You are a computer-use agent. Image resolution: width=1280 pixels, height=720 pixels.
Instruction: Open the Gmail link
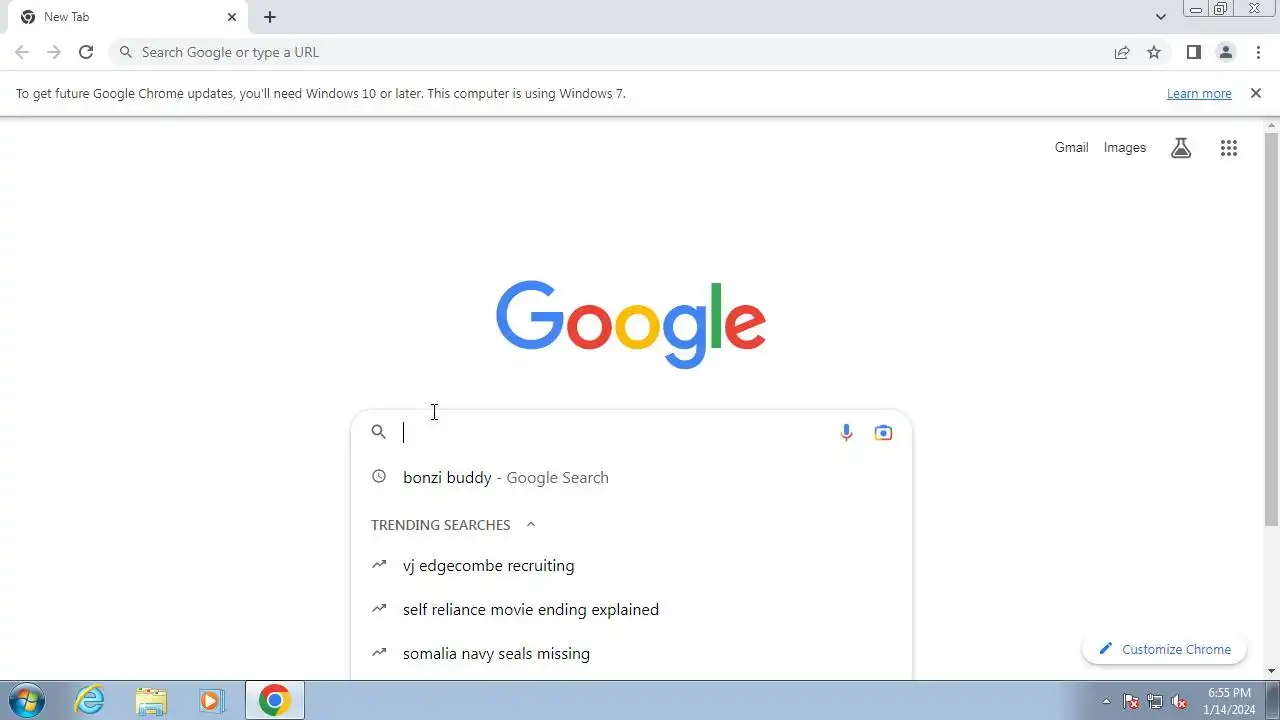click(1071, 147)
